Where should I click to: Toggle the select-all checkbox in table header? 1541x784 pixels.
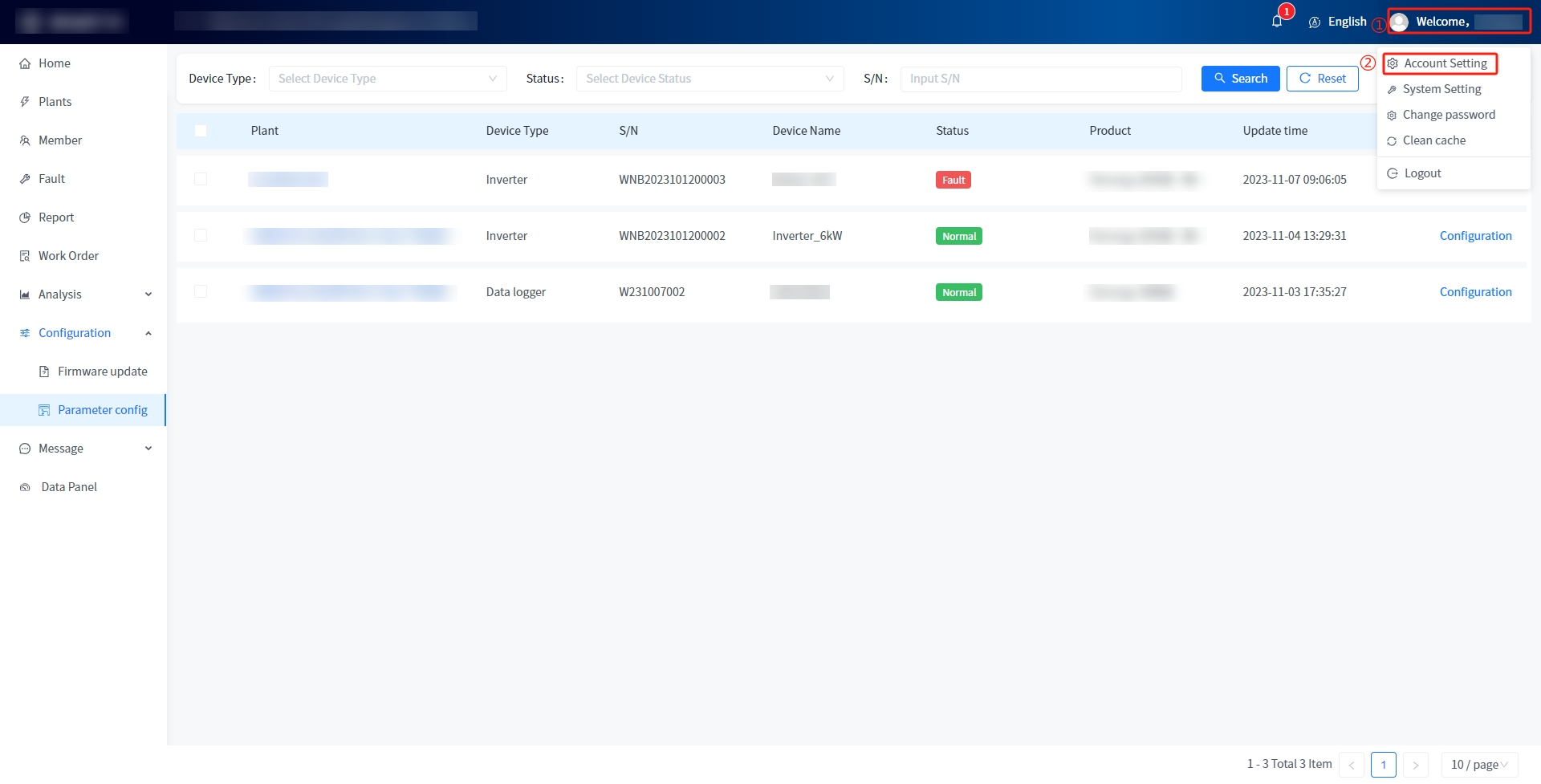(201, 131)
